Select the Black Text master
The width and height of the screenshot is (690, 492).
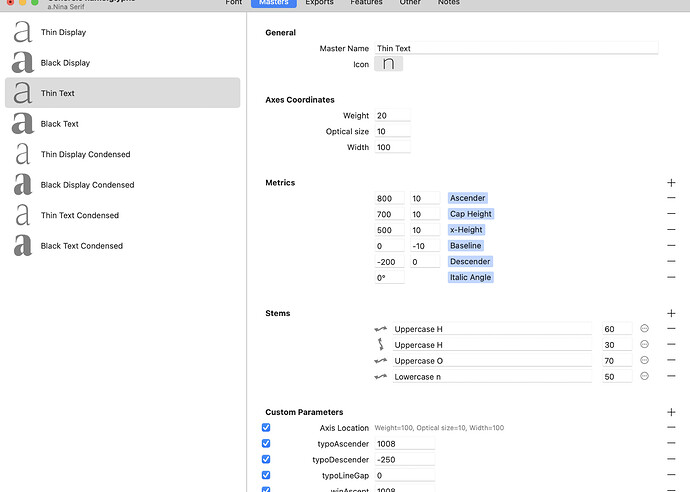coord(122,124)
